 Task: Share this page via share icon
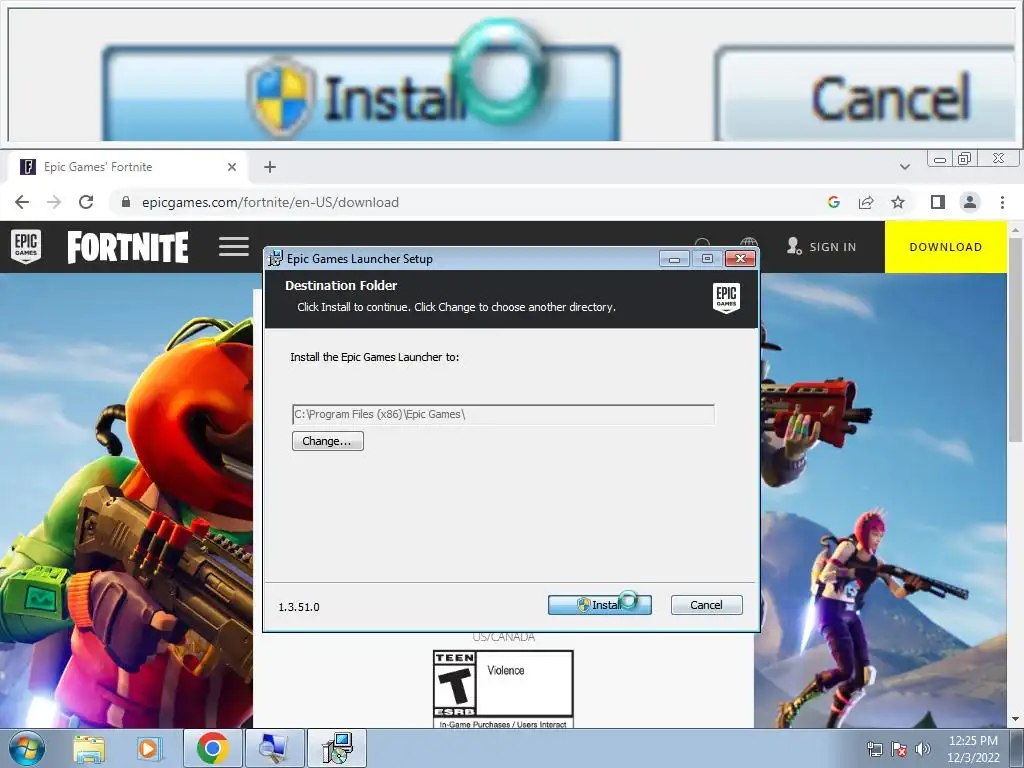[x=866, y=202]
